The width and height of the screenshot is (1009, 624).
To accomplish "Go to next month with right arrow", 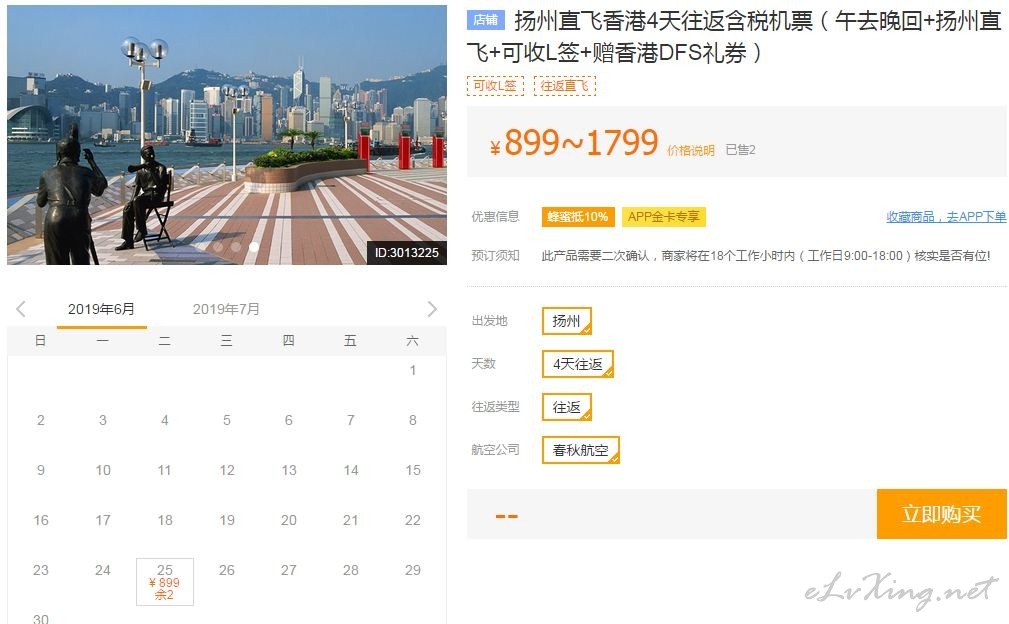I will pyautogui.click(x=432, y=309).
